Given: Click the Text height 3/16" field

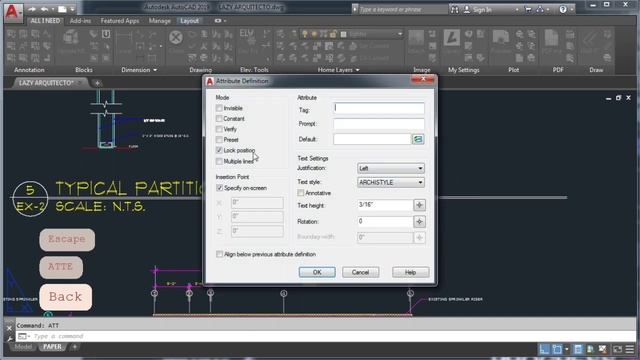Looking at the screenshot, I should 385,205.
